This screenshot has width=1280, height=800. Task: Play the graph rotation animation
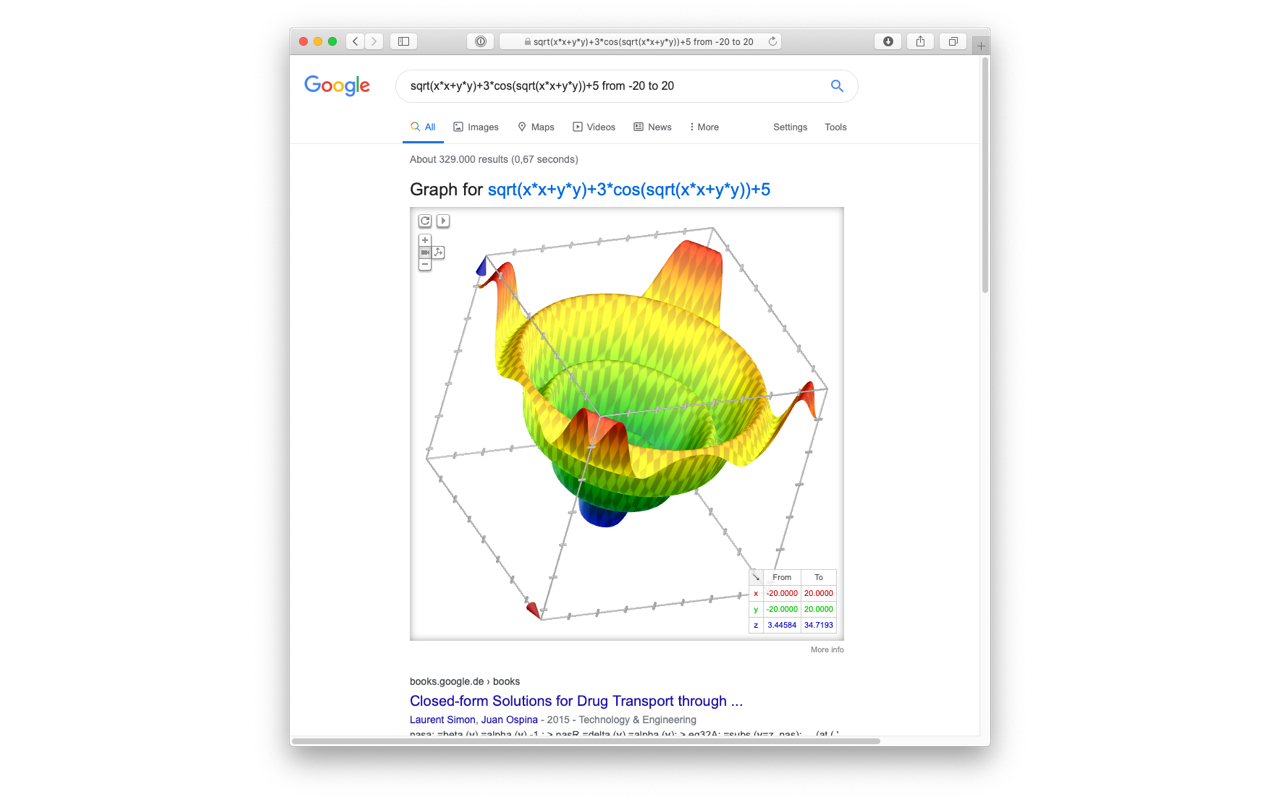click(x=443, y=221)
